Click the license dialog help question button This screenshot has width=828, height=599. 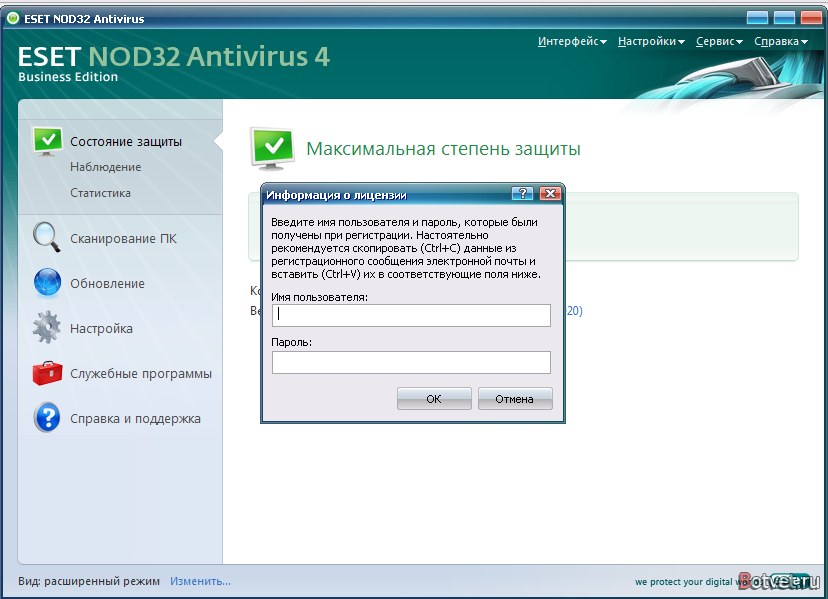(x=523, y=193)
